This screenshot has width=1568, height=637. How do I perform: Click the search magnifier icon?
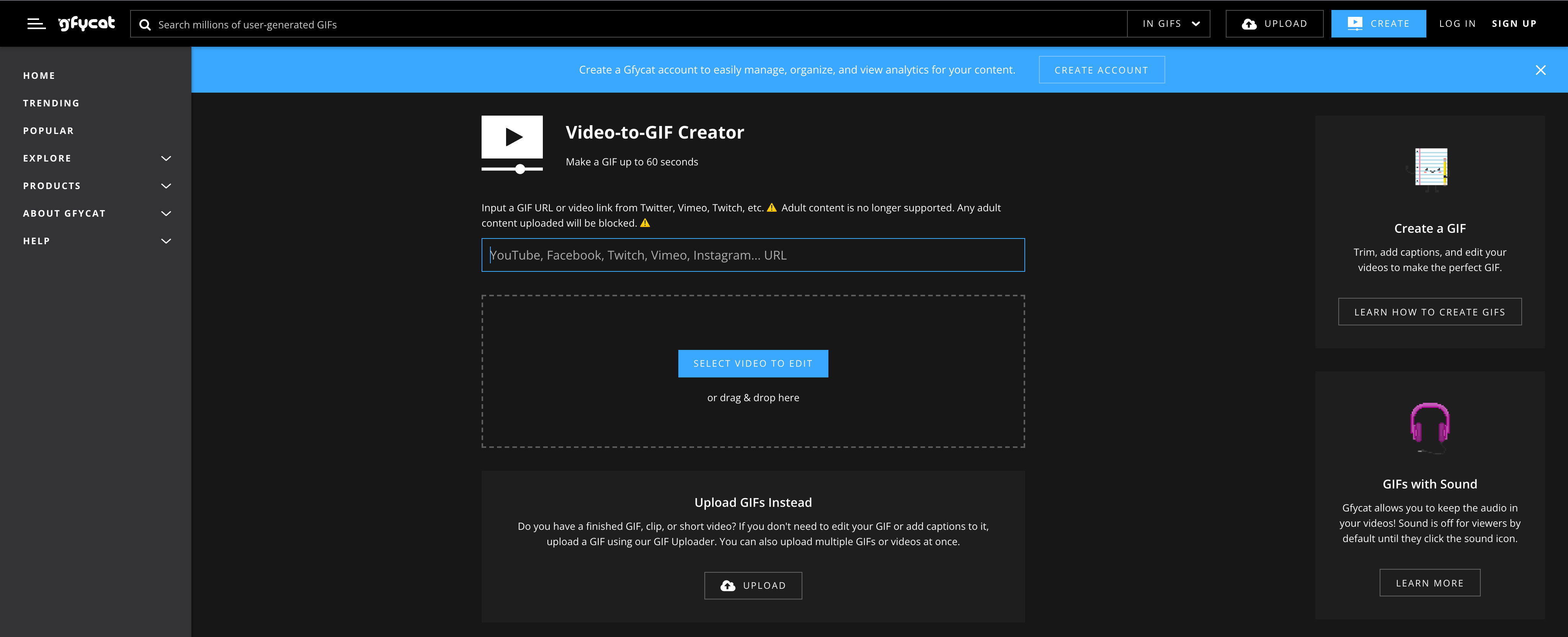pos(145,24)
